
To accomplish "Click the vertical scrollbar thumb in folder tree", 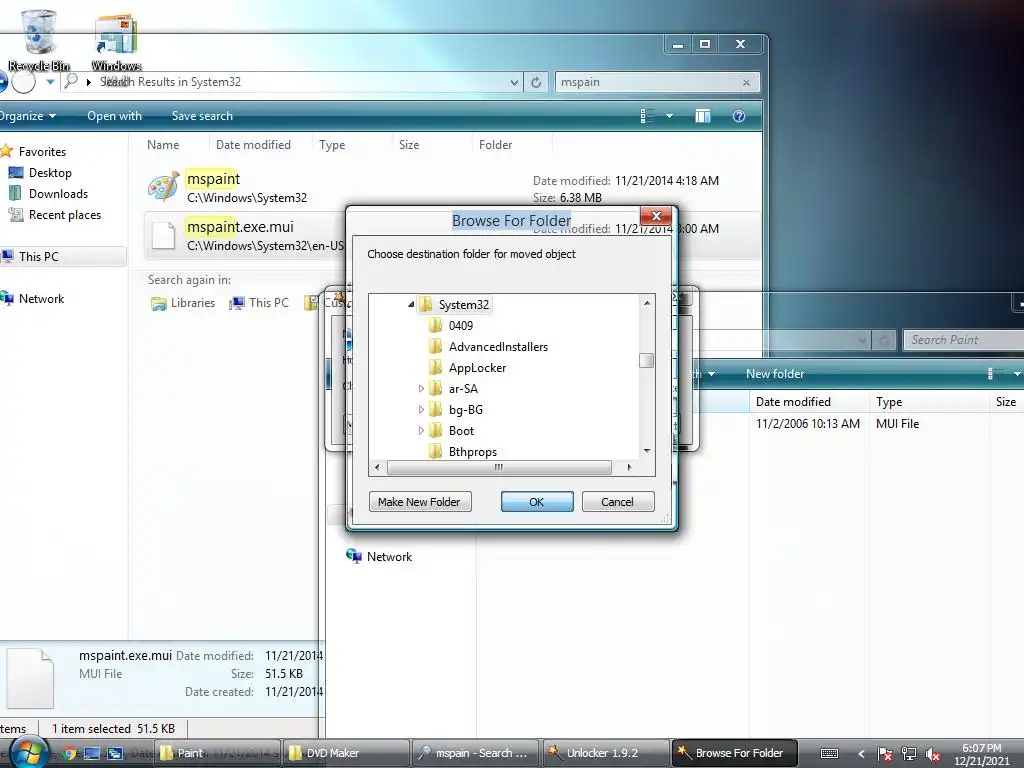I will [x=647, y=360].
